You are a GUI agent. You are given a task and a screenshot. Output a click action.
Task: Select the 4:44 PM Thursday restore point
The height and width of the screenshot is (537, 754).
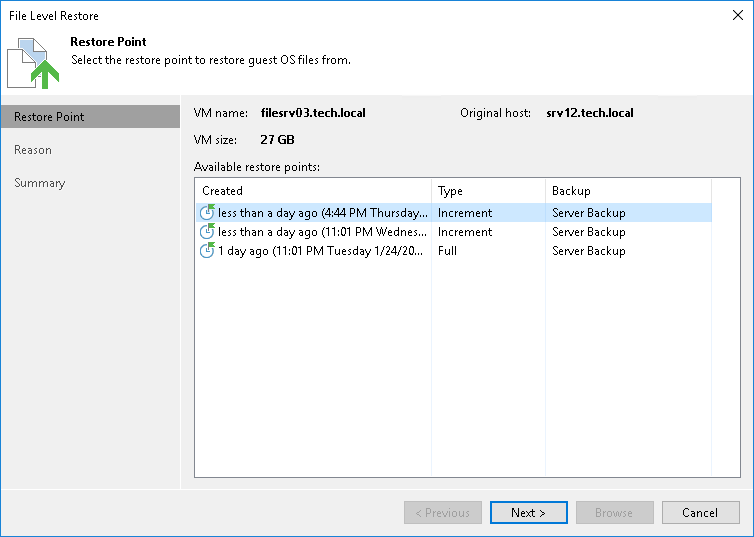pyautogui.click(x=454, y=212)
